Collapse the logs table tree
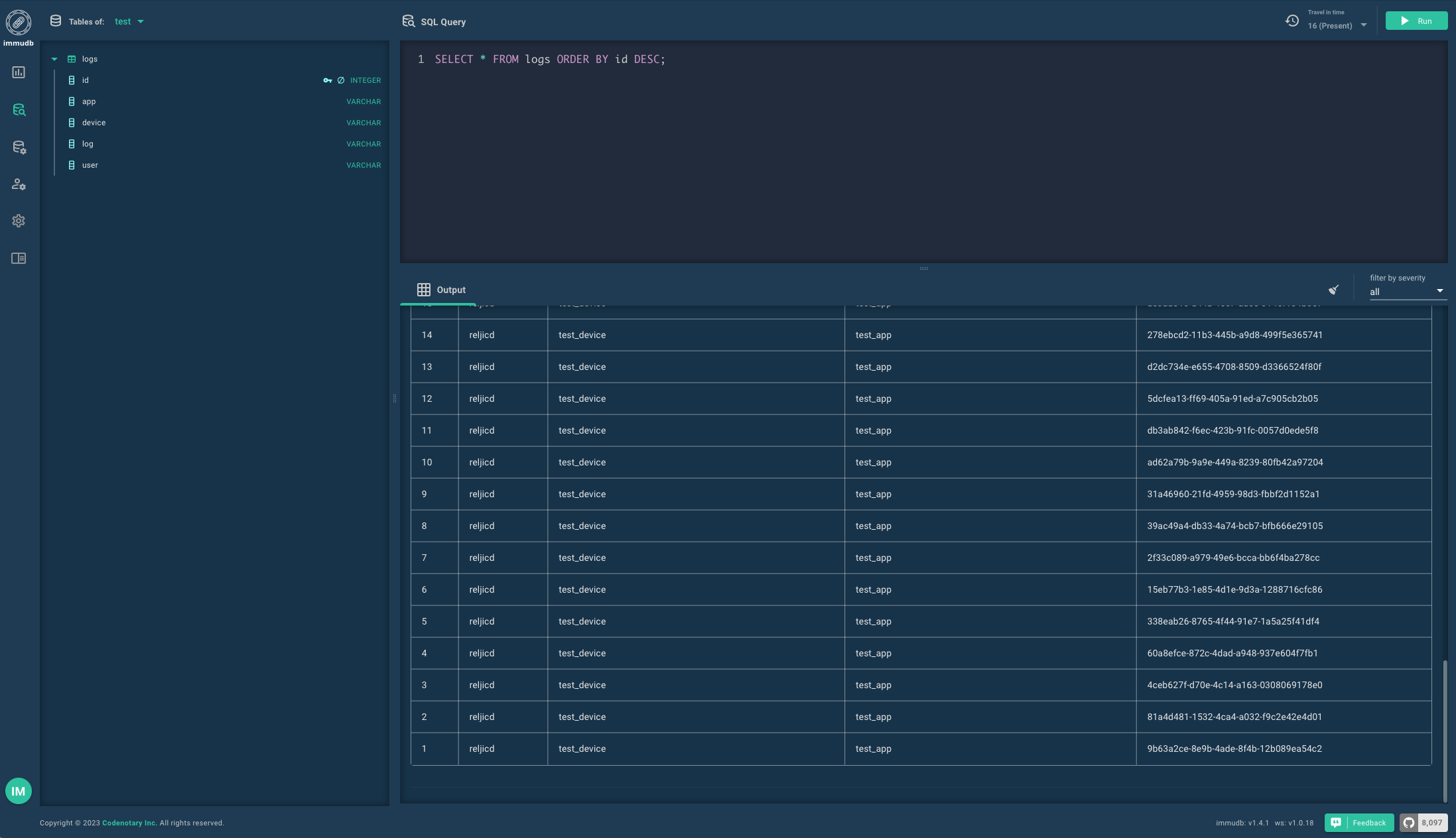Screen dimensions: 1456x838 click(54, 59)
